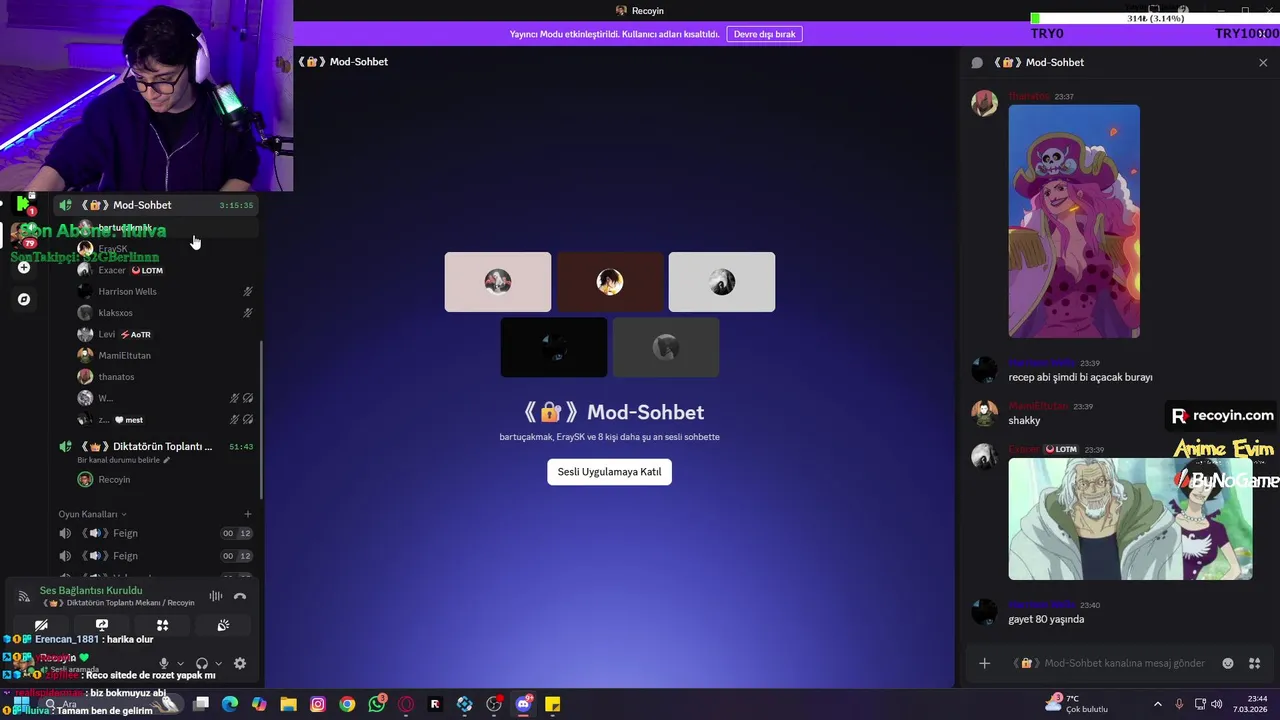Open Discord user settings gear
1280x720 pixels.
point(240,663)
